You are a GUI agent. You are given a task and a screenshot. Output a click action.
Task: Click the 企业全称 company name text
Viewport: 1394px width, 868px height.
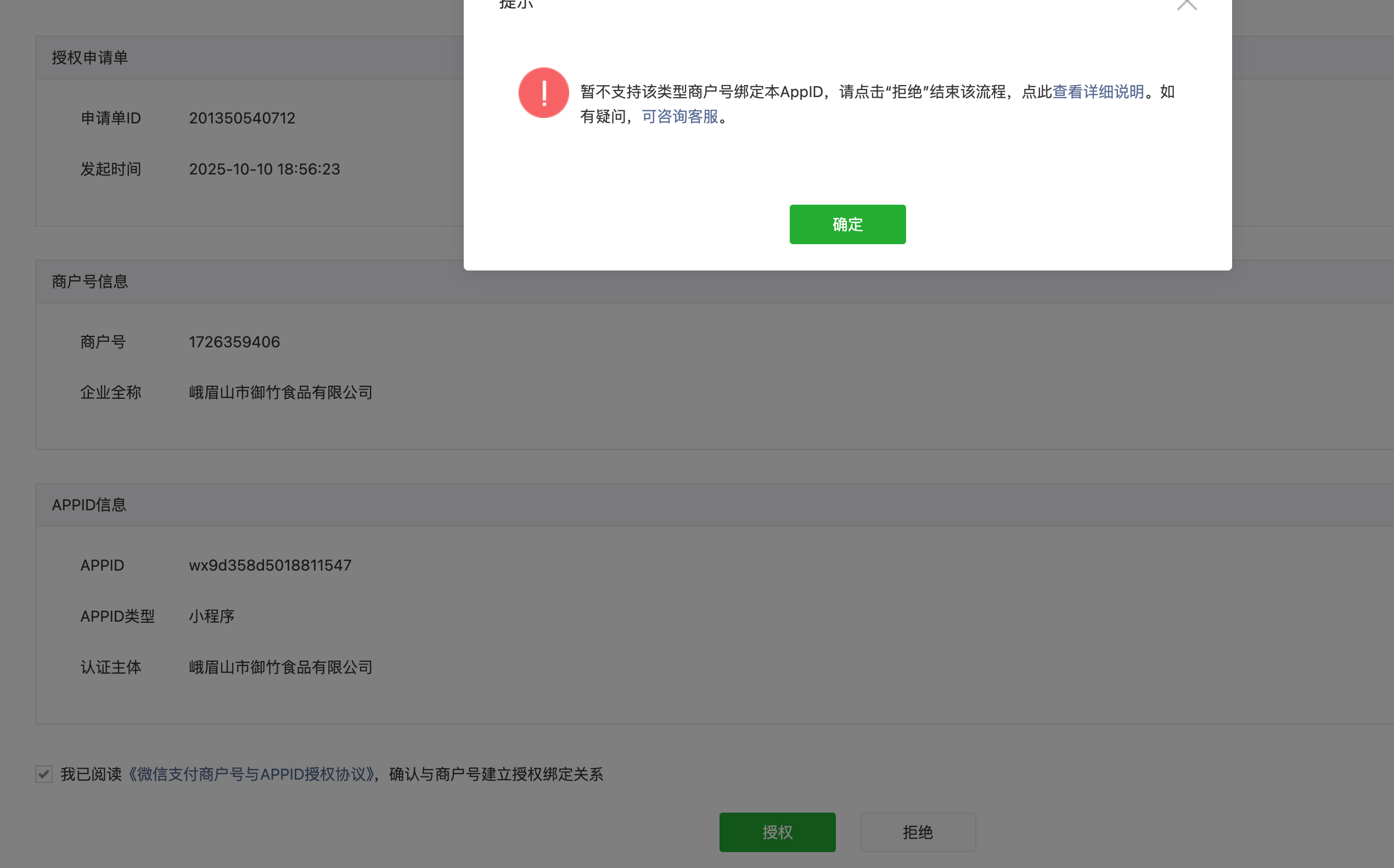281,393
